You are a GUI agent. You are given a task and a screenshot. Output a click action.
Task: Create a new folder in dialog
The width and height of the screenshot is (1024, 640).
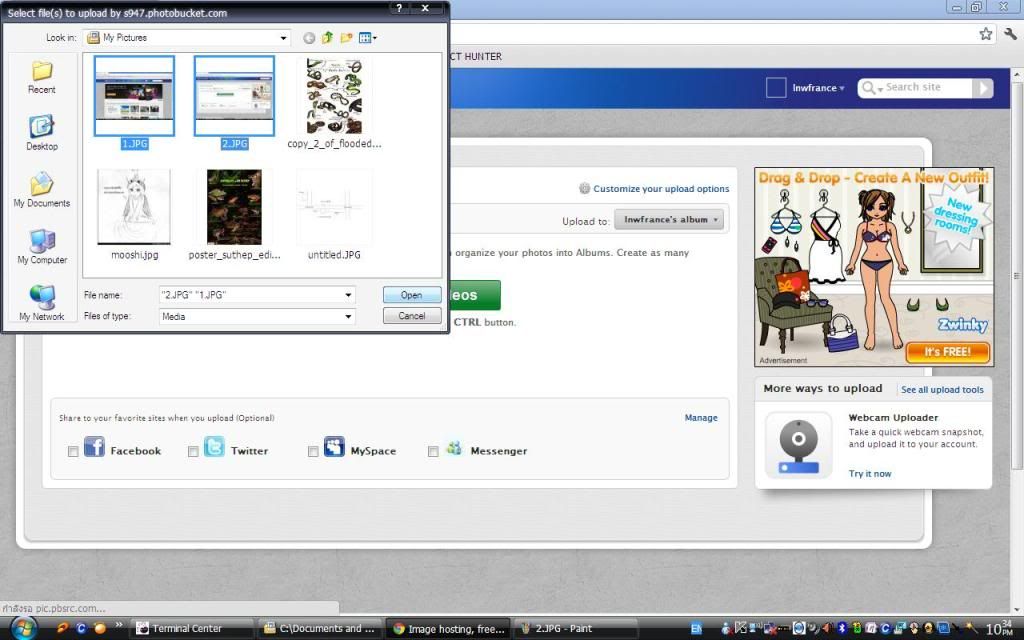(346, 38)
